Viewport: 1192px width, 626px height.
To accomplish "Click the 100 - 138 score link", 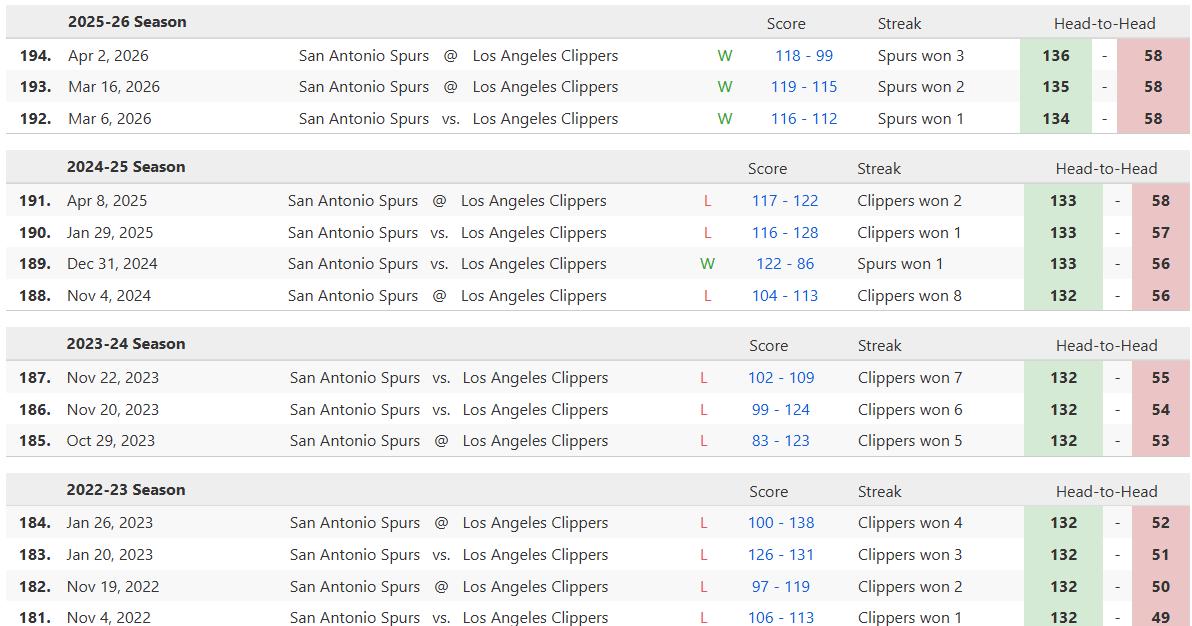I will click(780, 523).
